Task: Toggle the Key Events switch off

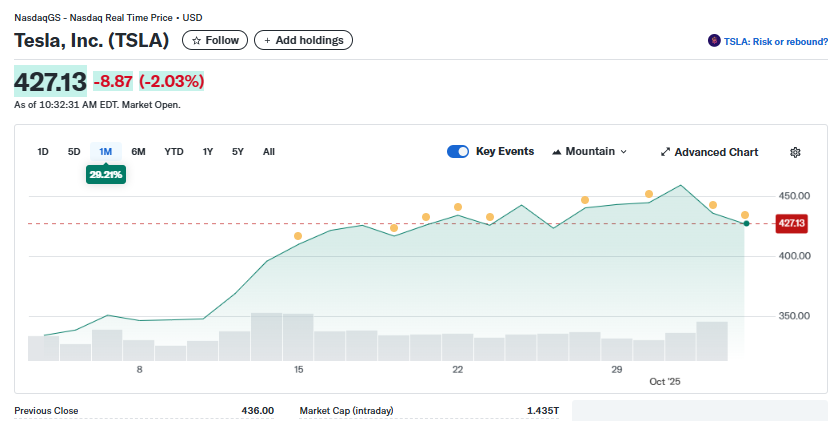Action: tap(458, 152)
